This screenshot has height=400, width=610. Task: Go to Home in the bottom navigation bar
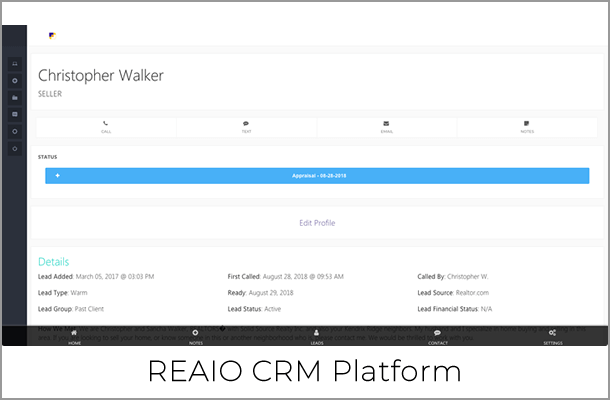point(74,337)
